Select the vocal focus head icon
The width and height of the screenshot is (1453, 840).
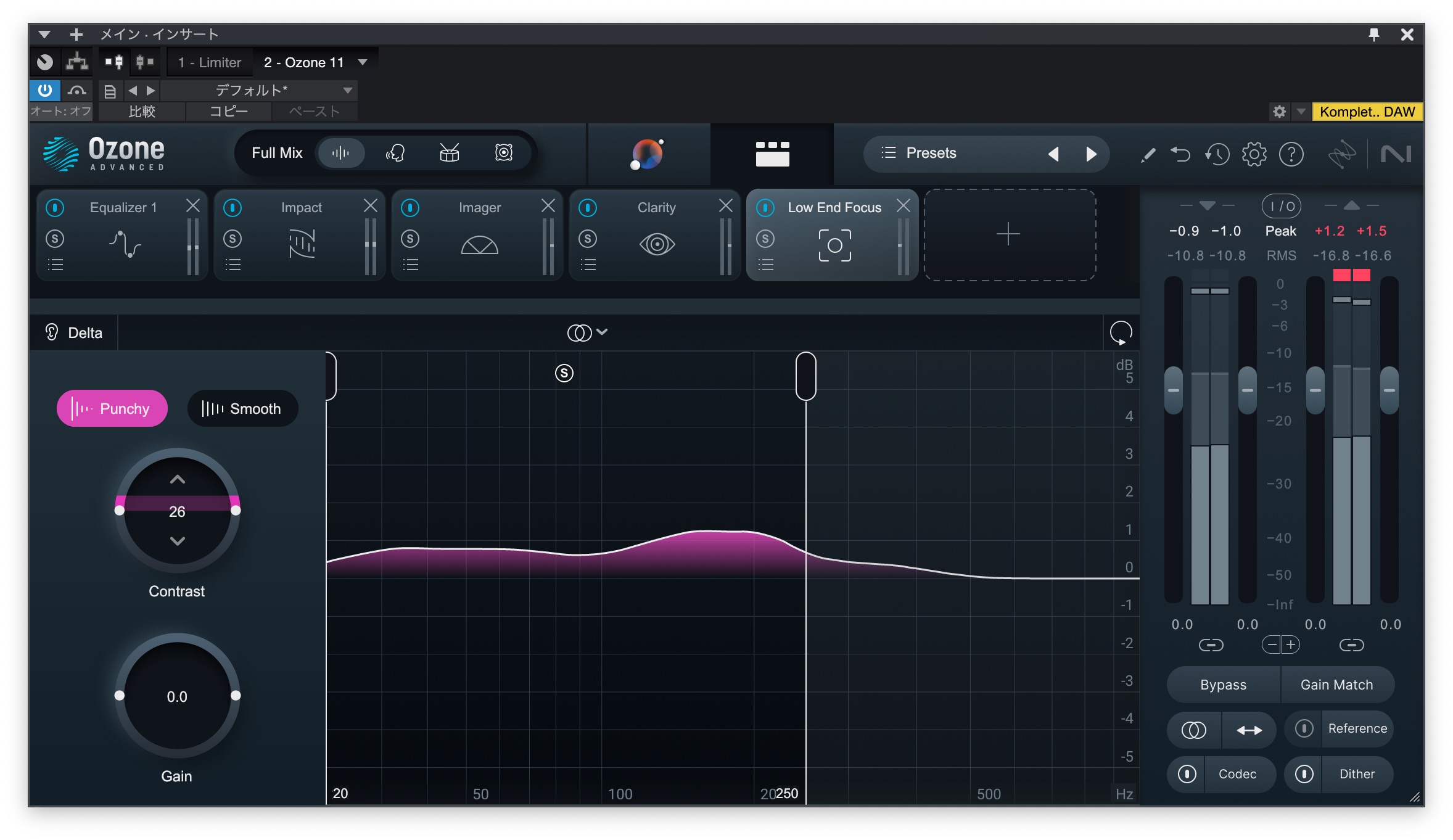[395, 153]
